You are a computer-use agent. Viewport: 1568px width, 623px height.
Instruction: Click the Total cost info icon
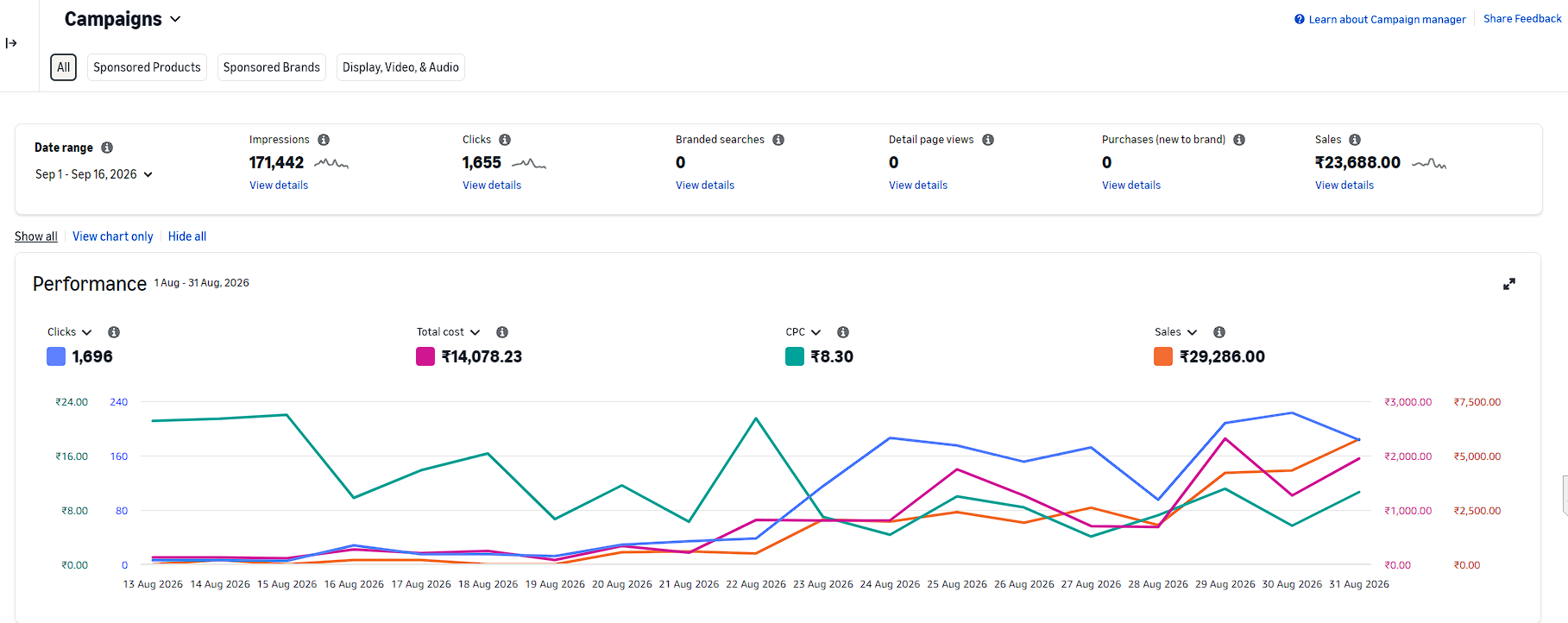[502, 332]
